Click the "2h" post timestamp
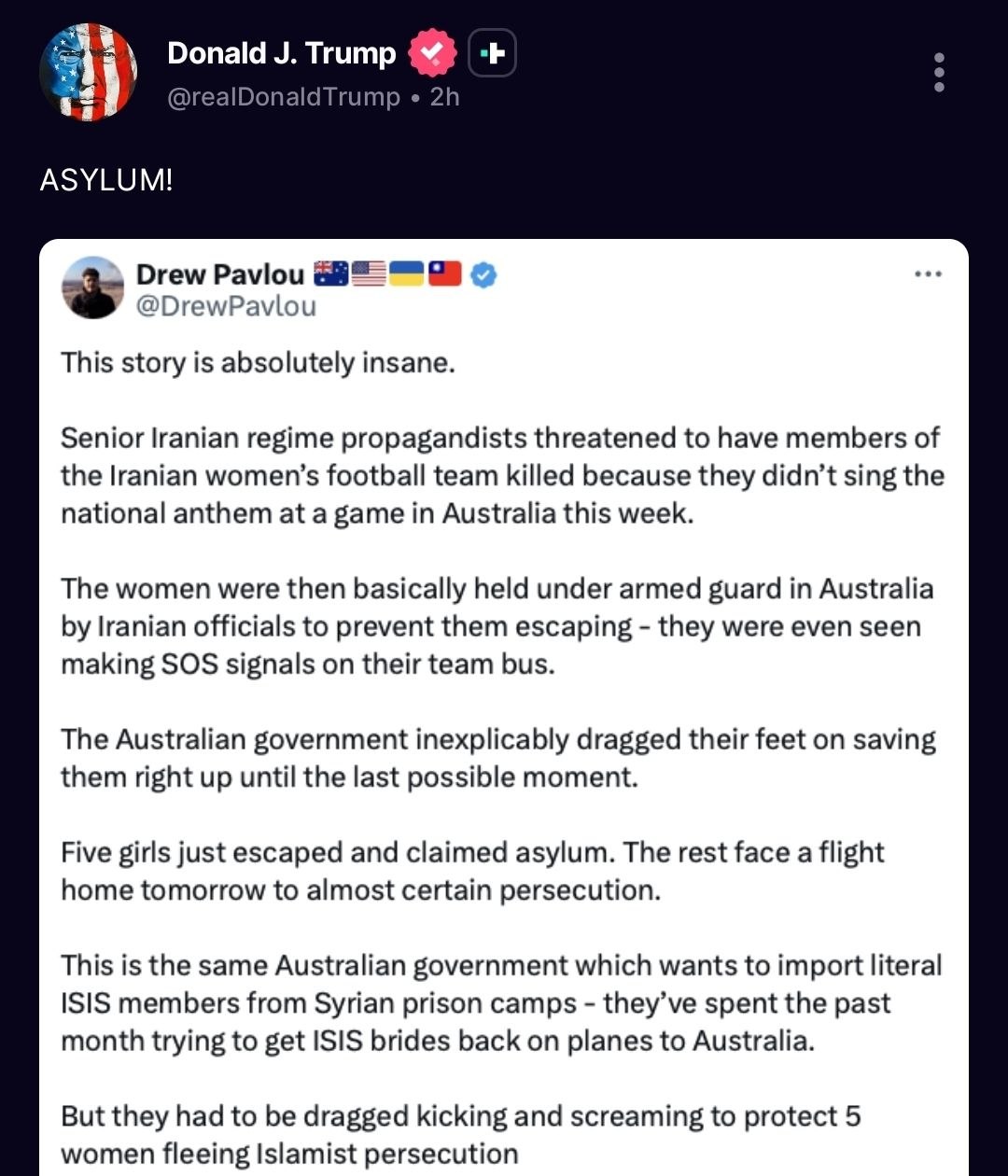 (x=445, y=97)
